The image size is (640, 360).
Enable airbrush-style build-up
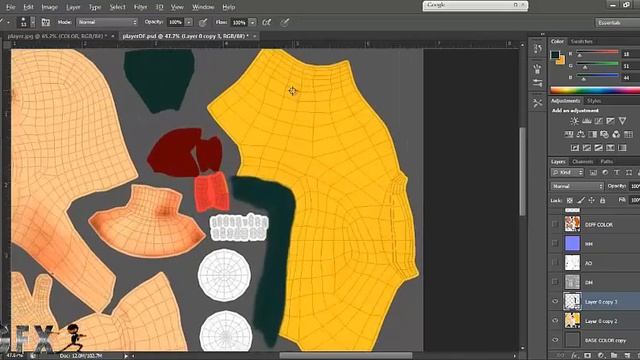(x=267, y=22)
